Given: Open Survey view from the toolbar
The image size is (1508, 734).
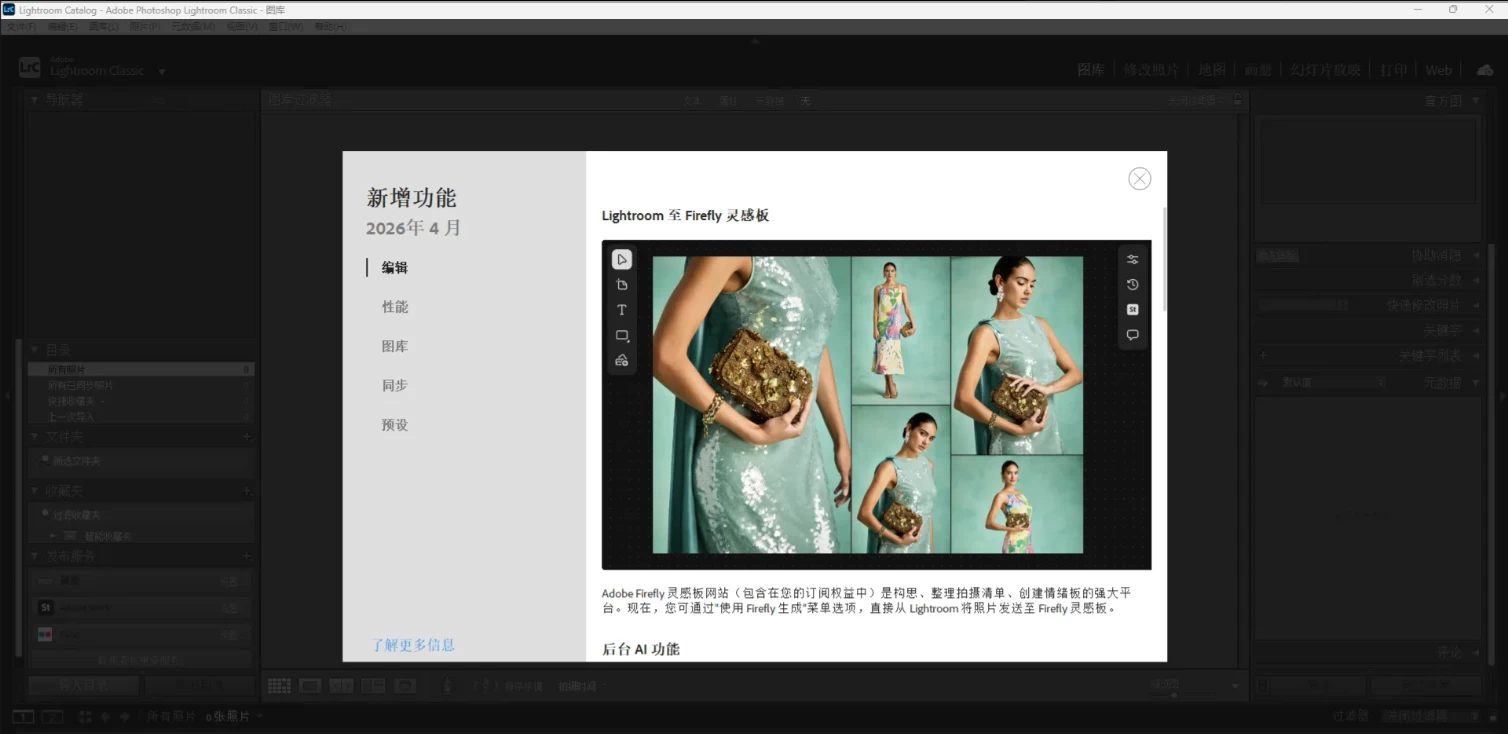Looking at the screenshot, I should (x=373, y=686).
